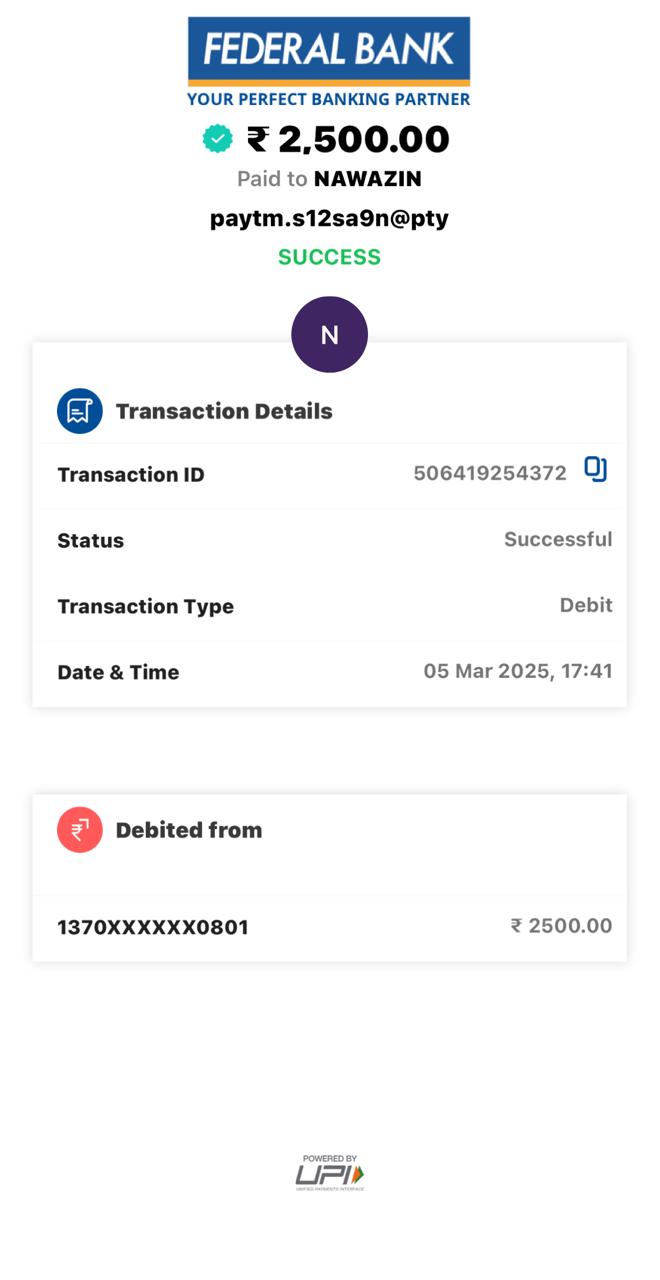Image resolution: width=660 pixels, height=1280 pixels.
Task: Tap the Powered by UPI logo
Action: (330, 1173)
